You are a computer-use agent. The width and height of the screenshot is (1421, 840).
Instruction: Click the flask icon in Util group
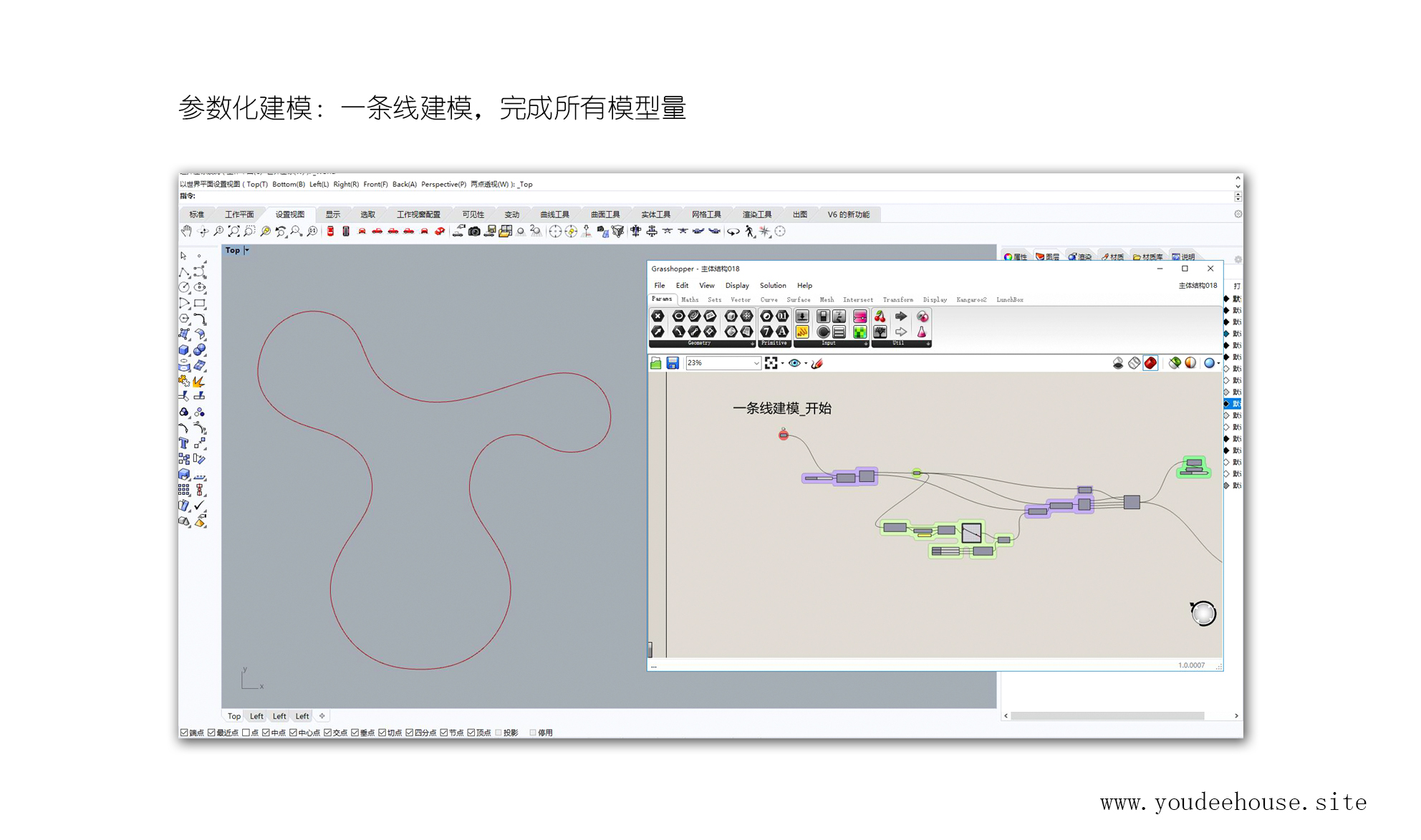pos(922,332)
